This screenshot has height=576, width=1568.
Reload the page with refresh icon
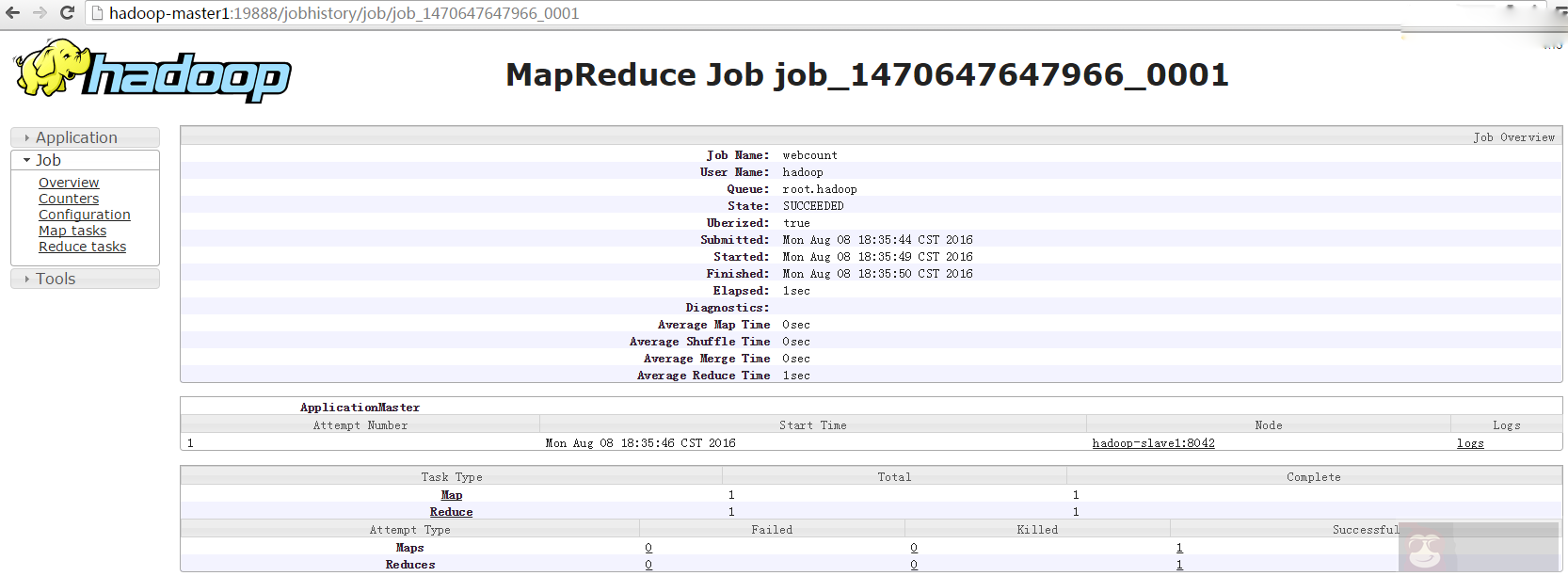click(67, 13)
